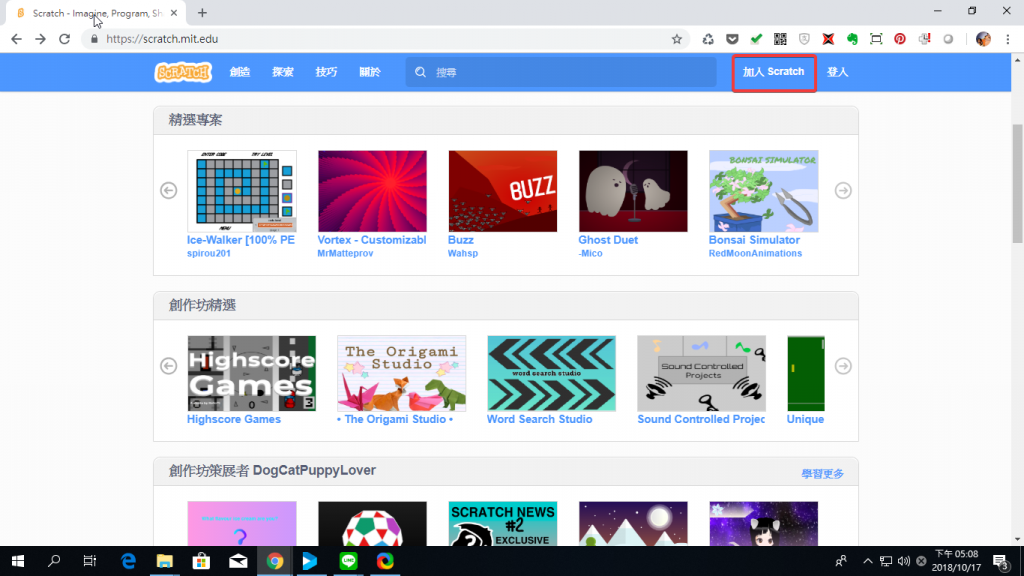Open the Chrome three-dot menu

(x=1008, y=39)
